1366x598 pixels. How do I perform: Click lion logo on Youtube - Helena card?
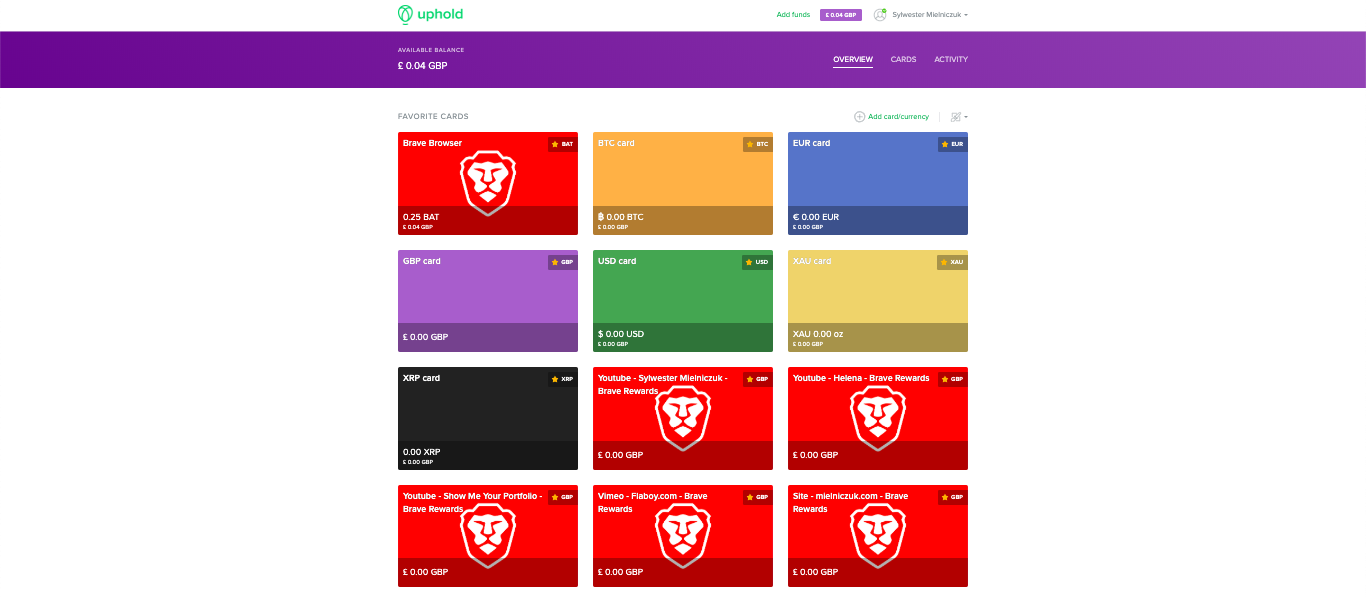click(878, 419)
